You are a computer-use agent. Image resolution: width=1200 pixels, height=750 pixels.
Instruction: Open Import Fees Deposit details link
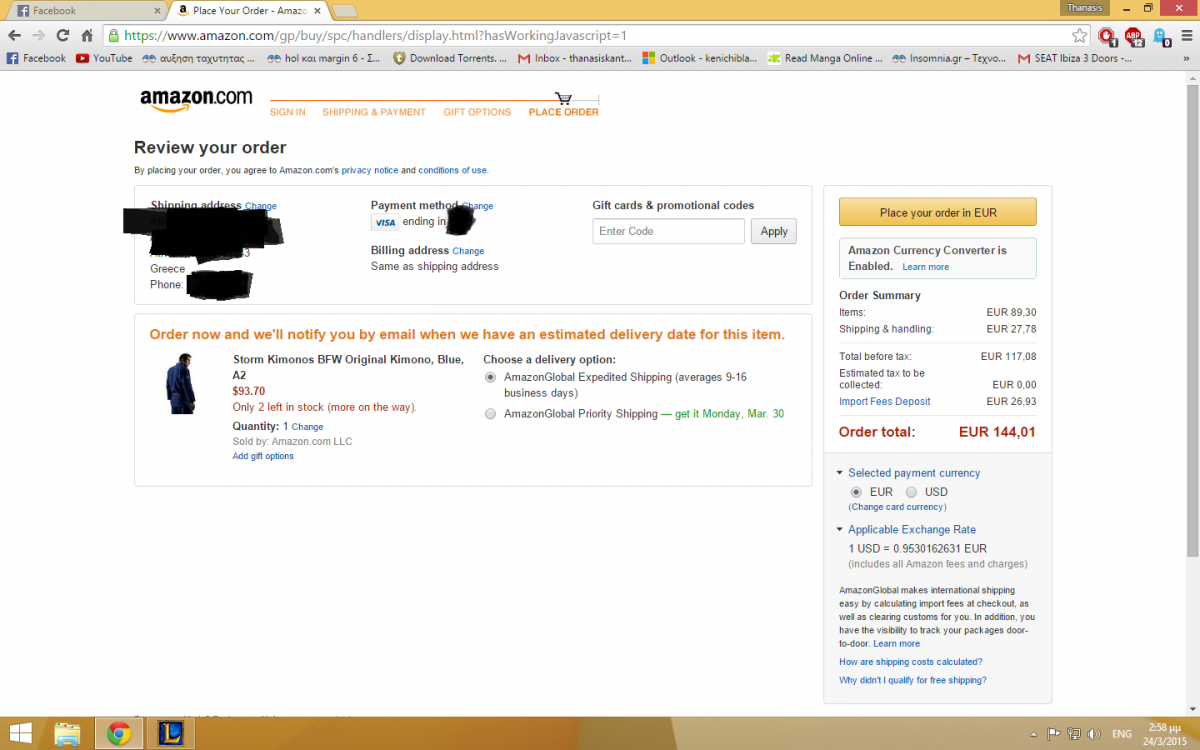885,401
